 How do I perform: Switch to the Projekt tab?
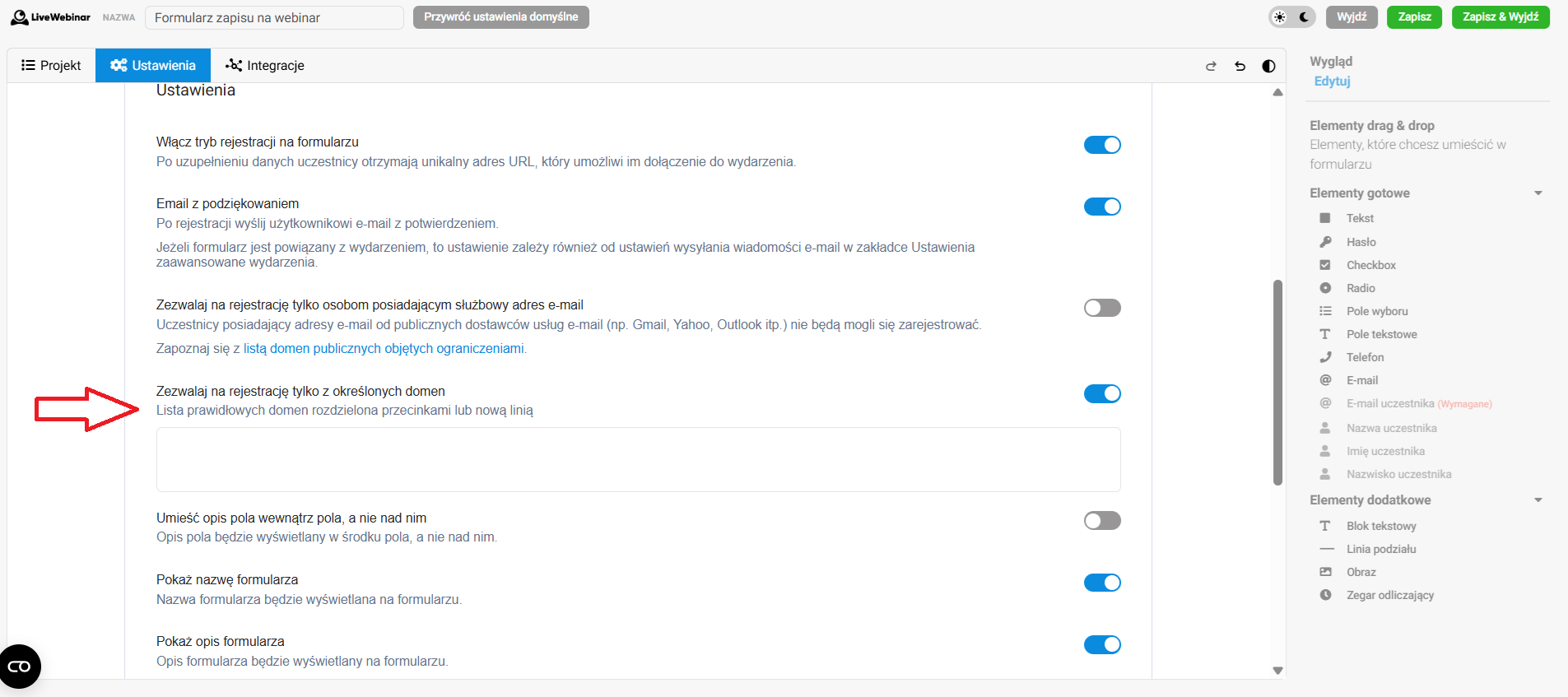pyautogui.click(x=51, y=66)
